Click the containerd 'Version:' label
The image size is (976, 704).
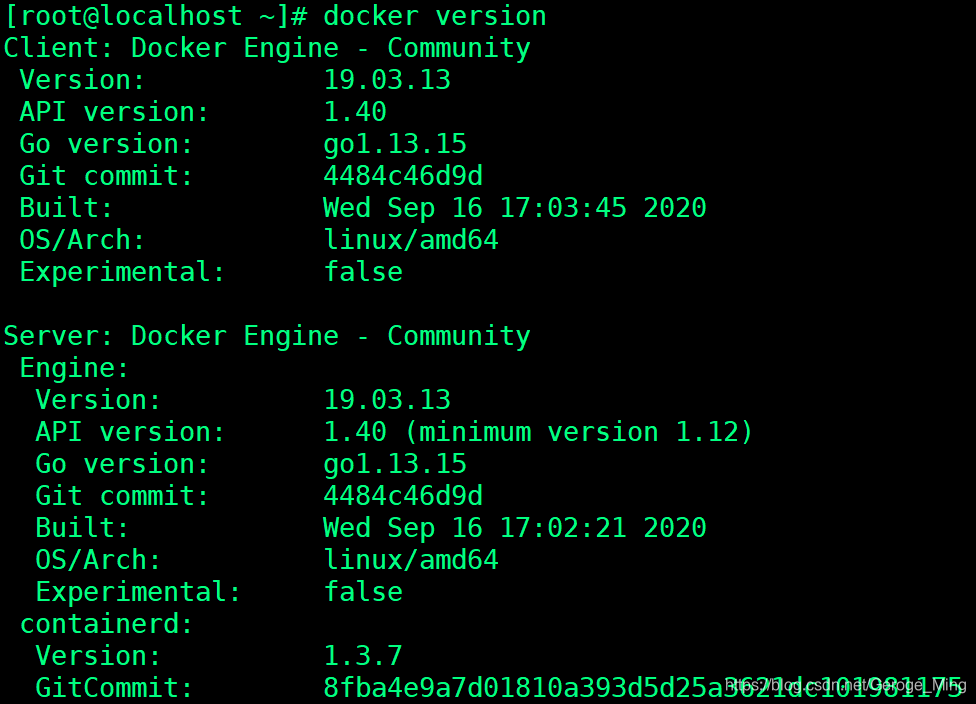click(98, 656)
